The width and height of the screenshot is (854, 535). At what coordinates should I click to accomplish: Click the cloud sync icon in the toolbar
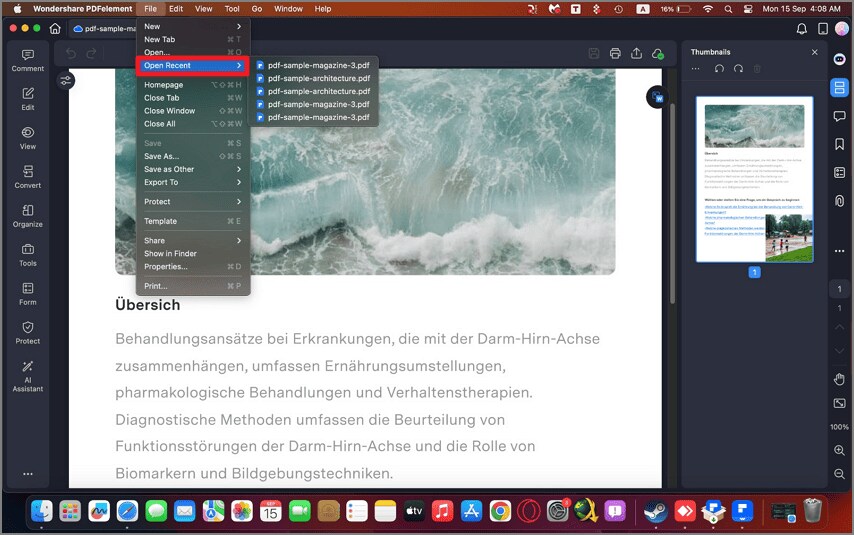(658, 54)
